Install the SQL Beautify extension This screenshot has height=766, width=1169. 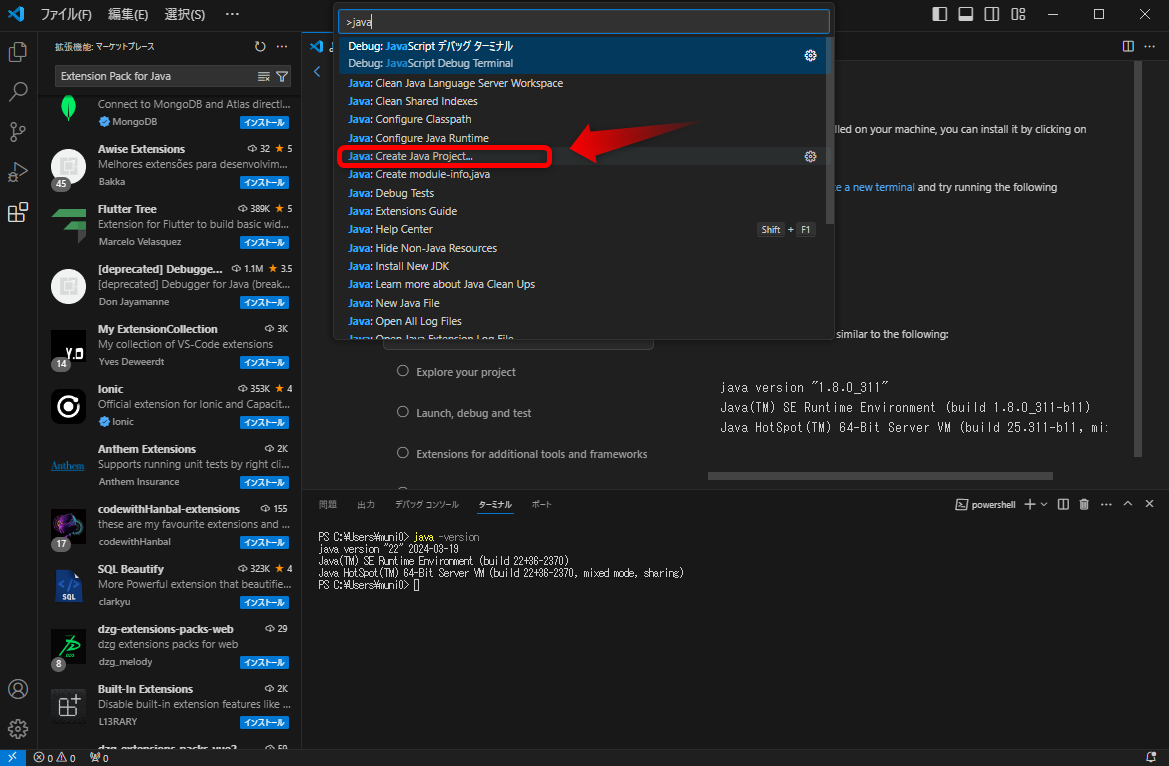265,603
